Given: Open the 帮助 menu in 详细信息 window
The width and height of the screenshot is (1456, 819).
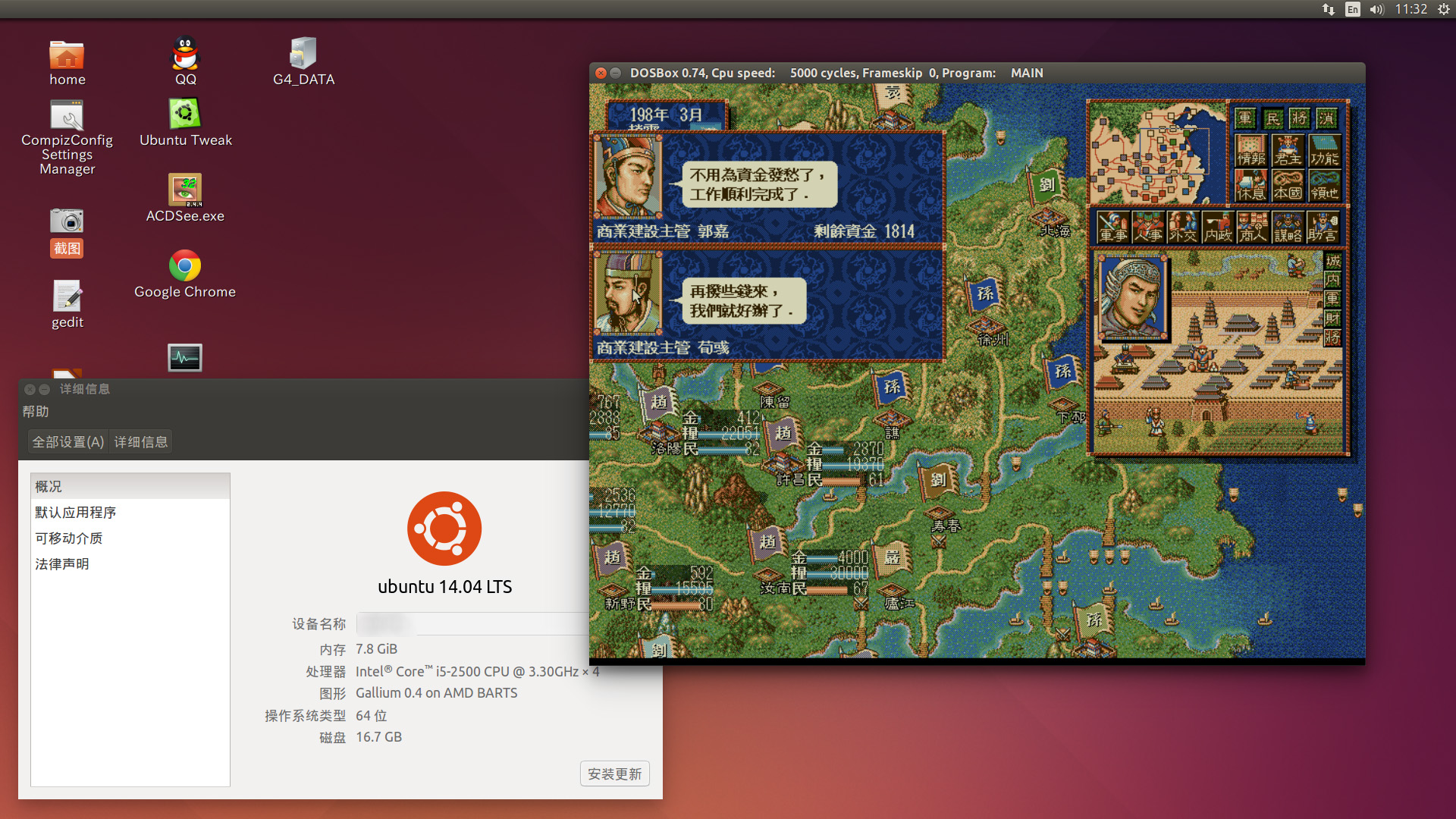Looking at the screenshot, I should (35, 412).
